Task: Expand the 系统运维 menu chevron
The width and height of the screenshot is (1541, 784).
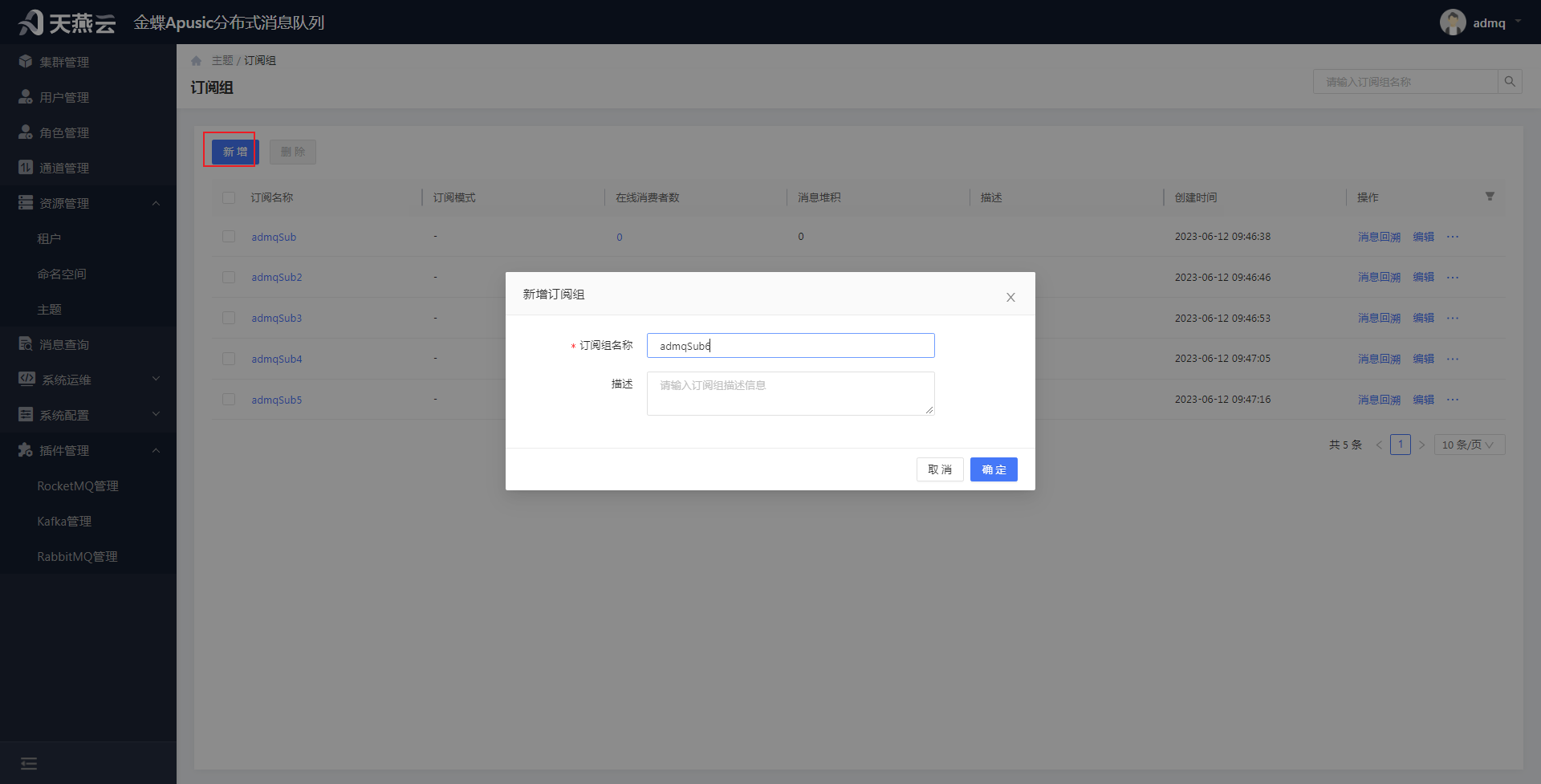Action: pyautogui.click(x=156, y=379)
